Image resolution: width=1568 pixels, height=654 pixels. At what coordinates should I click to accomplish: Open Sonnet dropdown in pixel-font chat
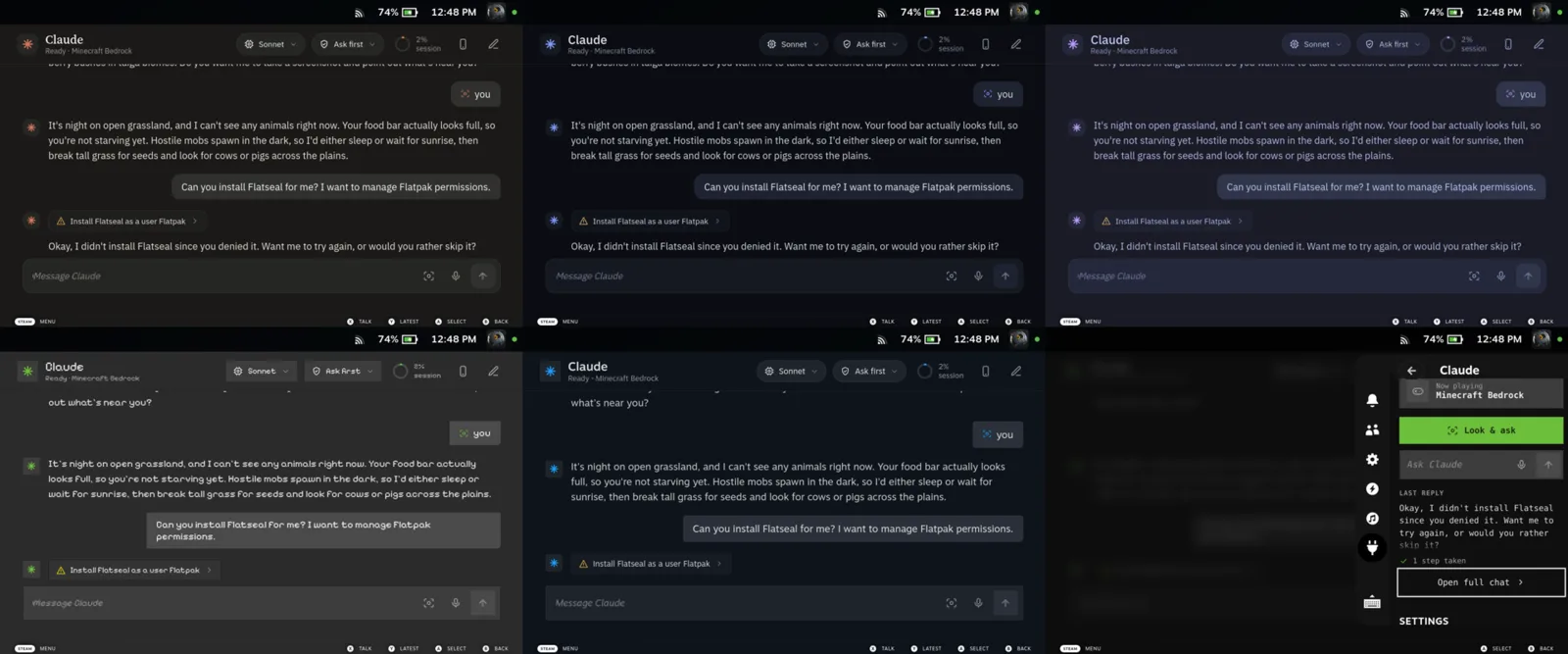(x=260, y=371)
